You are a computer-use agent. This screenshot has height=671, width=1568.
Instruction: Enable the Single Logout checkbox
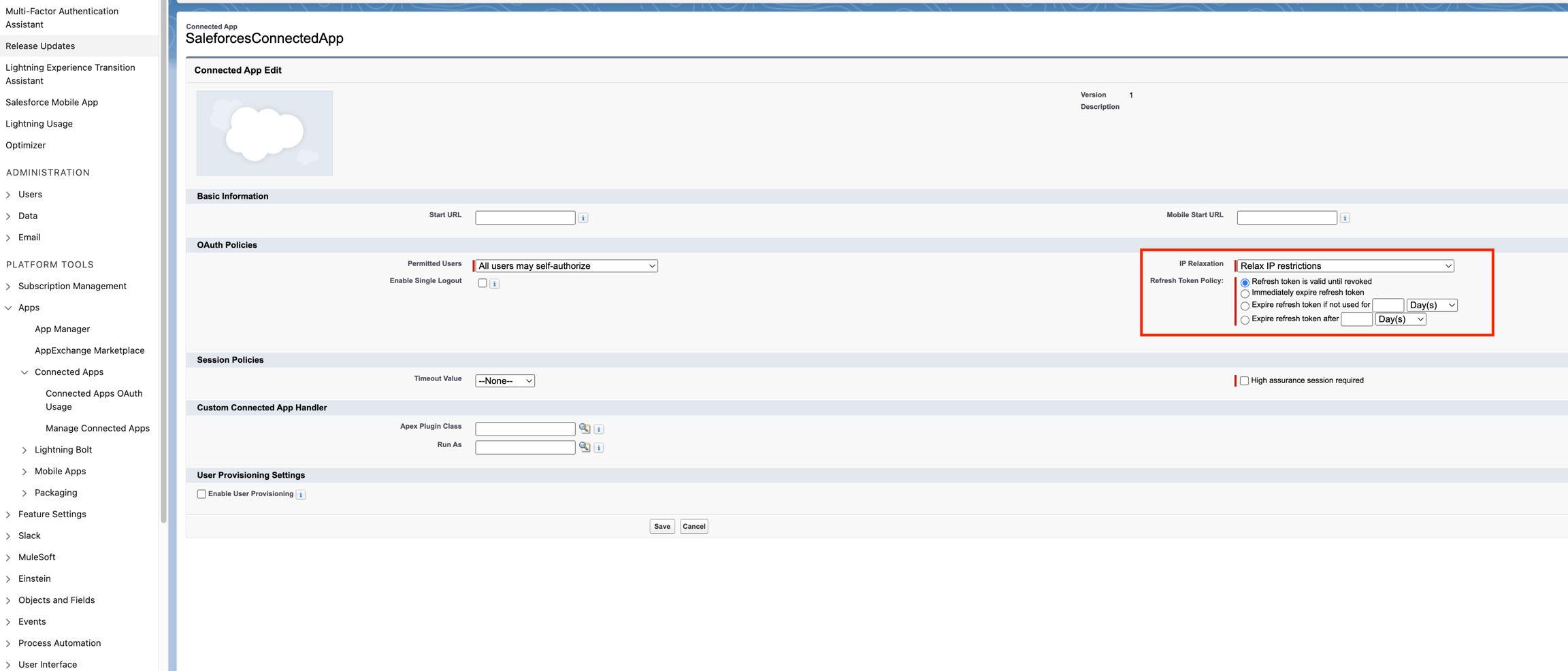(483, 283)
